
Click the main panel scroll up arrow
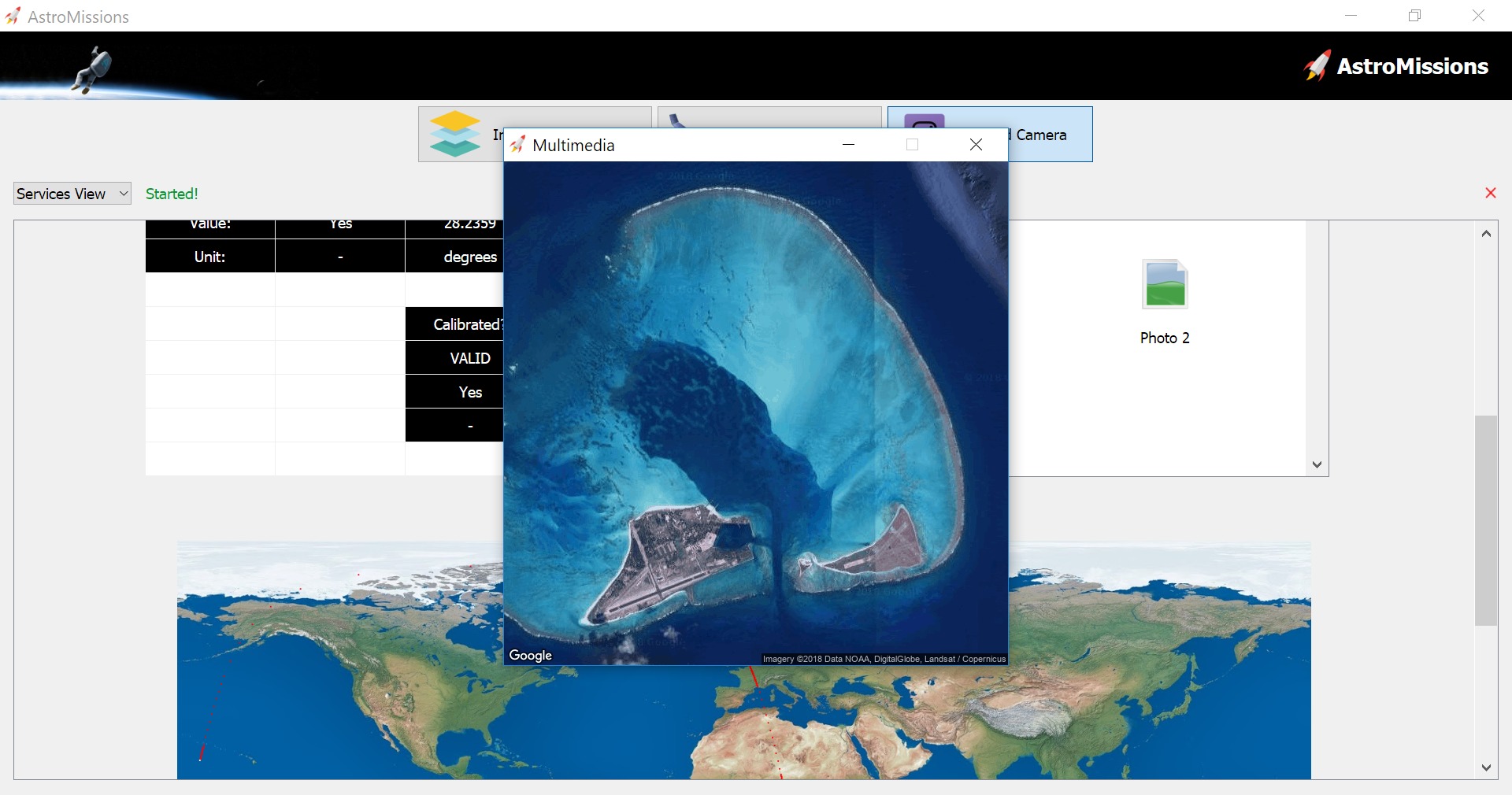click(x=1486, y=234)
